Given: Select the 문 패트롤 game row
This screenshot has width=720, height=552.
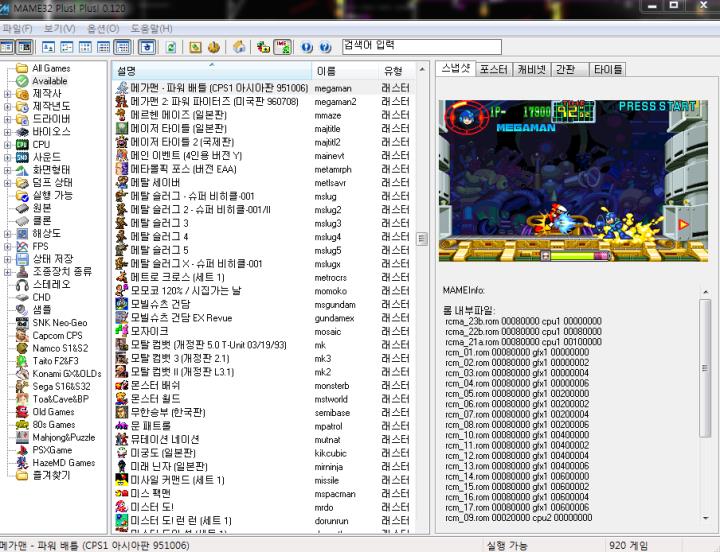Looking at the screenshot, I should (x=264, y=426).
